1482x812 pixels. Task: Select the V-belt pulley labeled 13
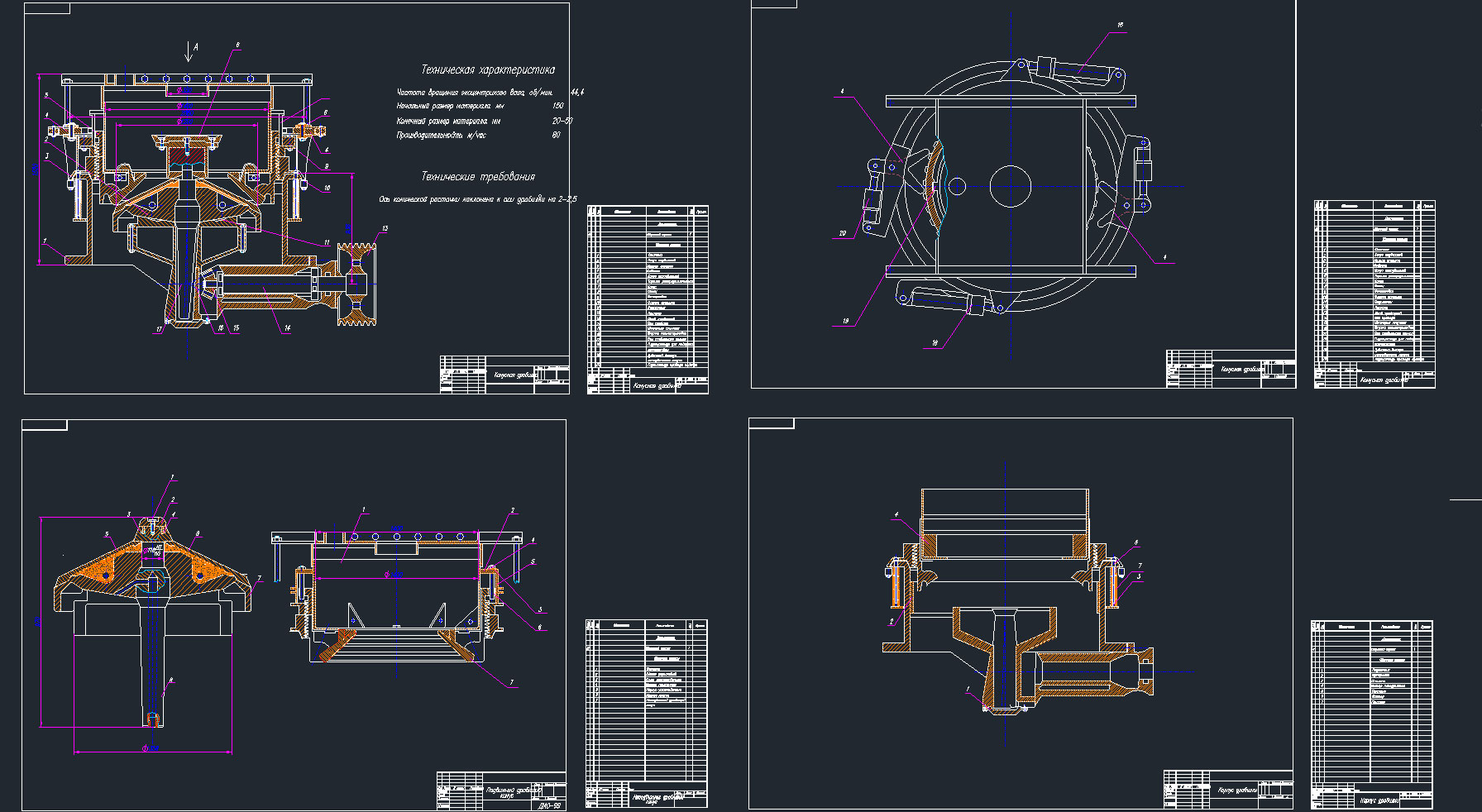point(356,281)
